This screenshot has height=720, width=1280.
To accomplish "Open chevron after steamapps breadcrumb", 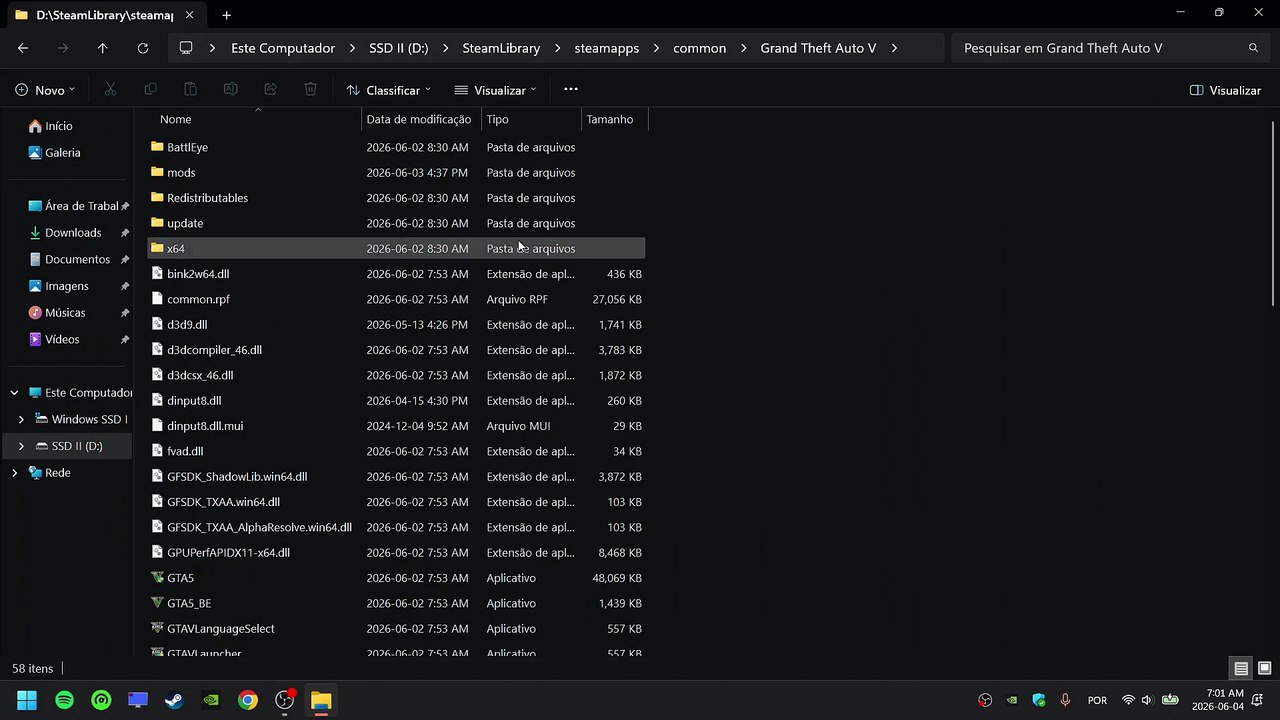I will point(656,48).
